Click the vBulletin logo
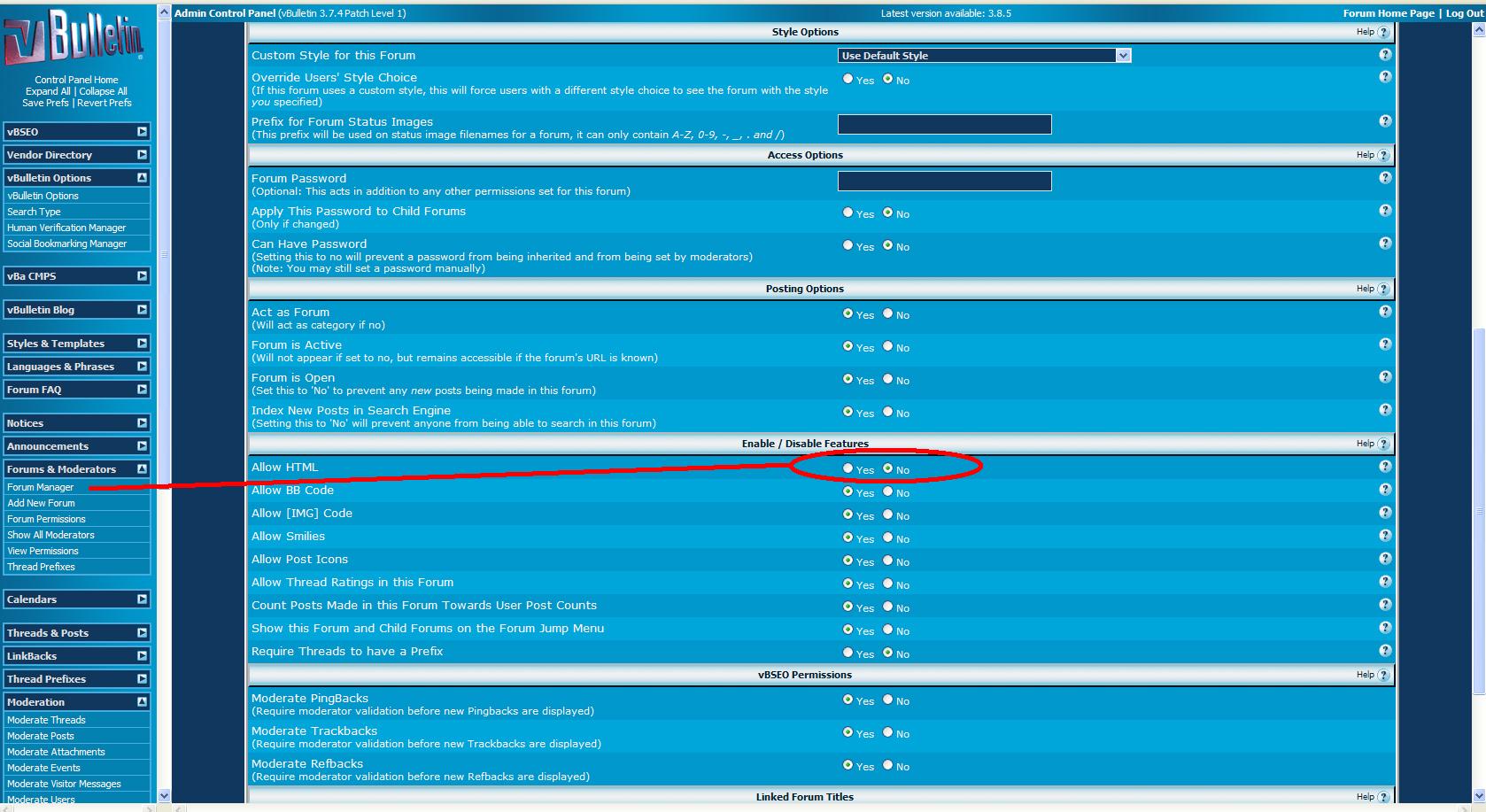1486x812 pixels. point(74,39)
